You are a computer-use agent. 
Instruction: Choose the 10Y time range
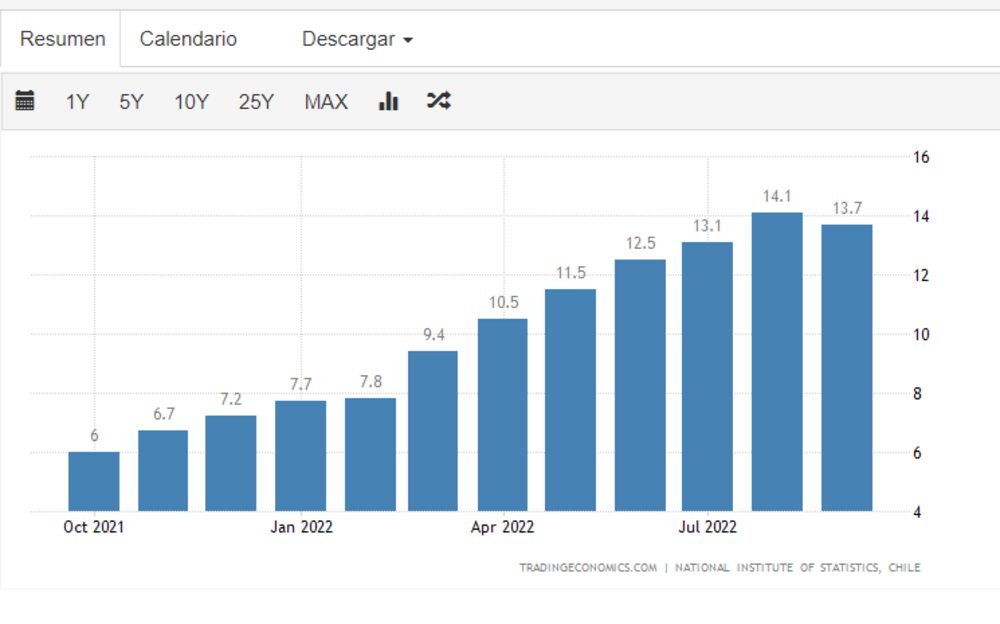point(191,101)
